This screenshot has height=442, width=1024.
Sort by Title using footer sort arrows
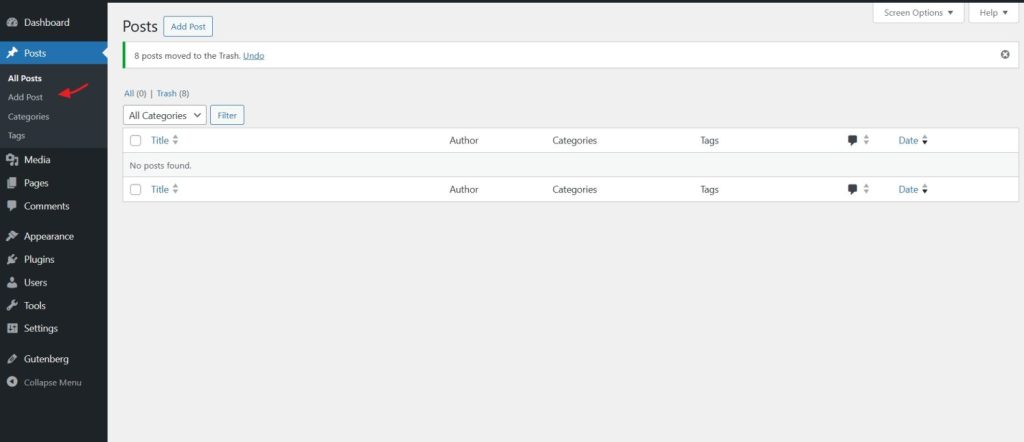(175, 189)
